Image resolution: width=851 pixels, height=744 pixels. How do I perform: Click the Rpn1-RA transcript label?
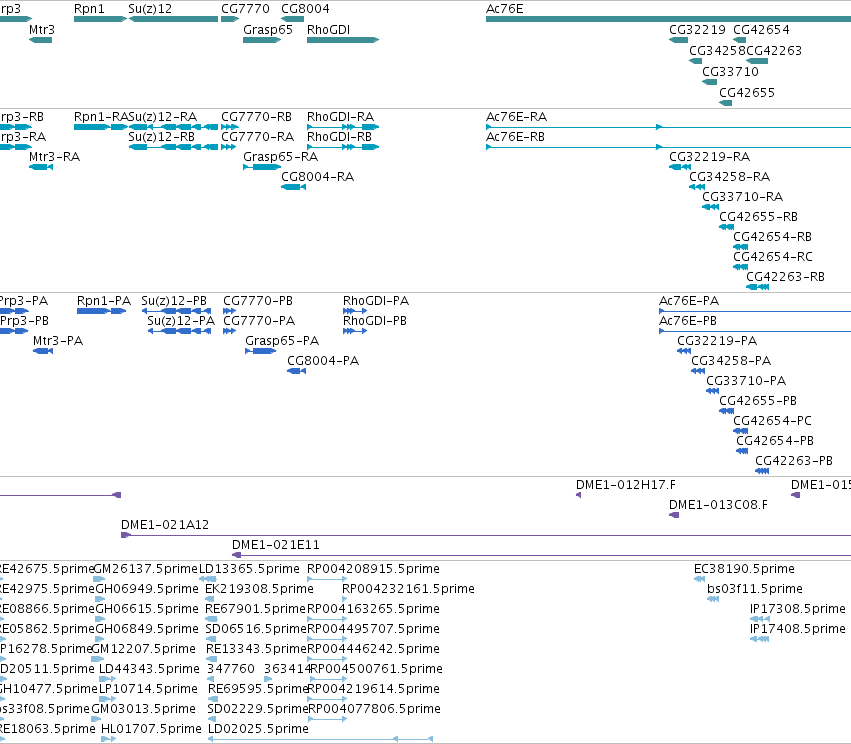(101, 117)
